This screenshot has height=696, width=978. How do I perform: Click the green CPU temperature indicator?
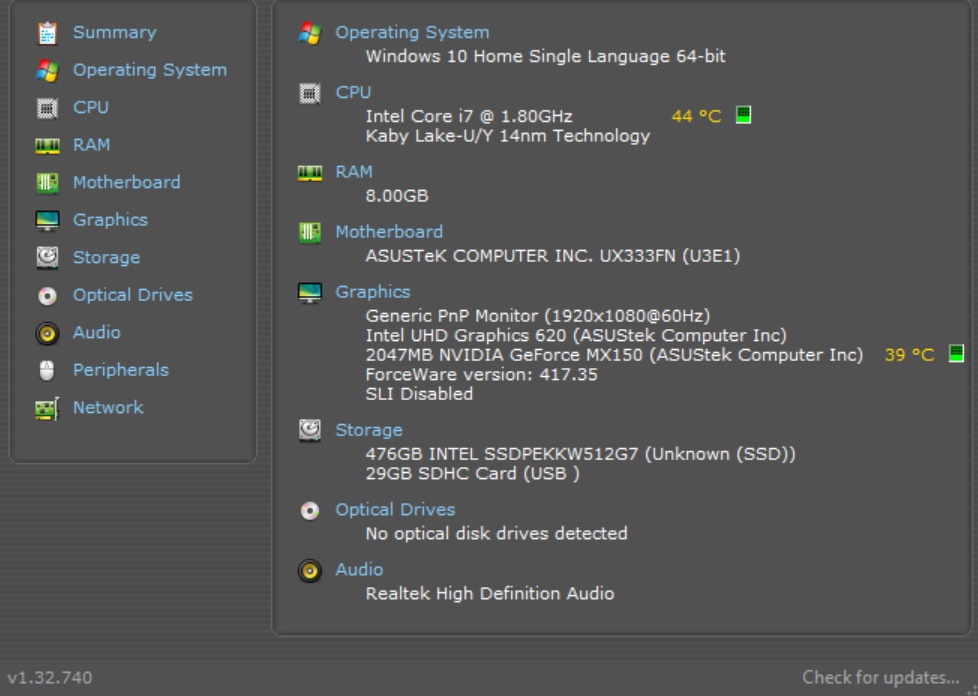(743, 115)
